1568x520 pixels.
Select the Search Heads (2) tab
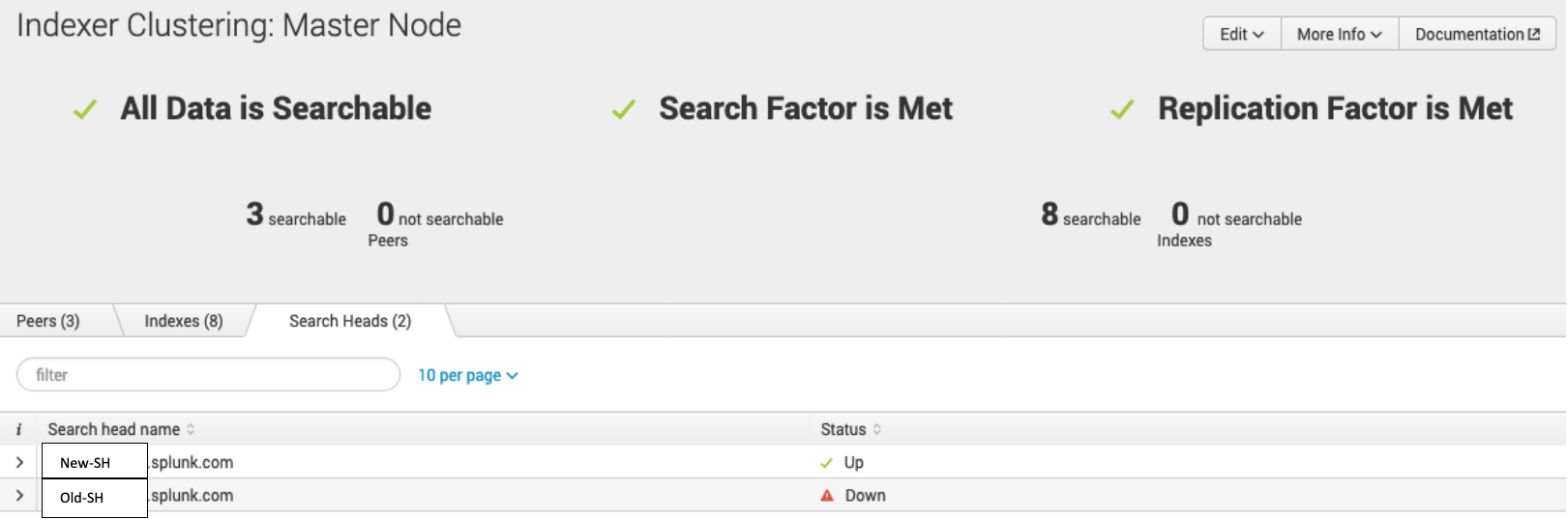[x=350, y=321]
